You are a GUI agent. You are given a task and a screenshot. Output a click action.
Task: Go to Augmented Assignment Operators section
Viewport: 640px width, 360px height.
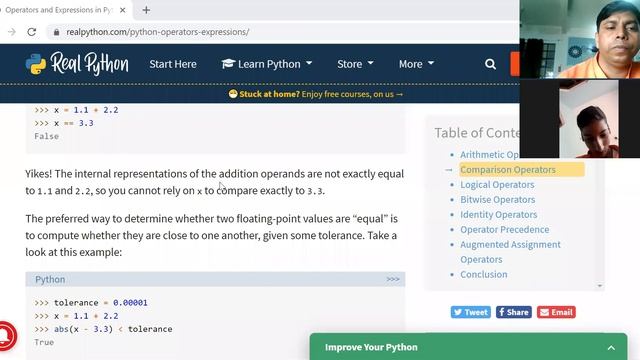[x=510, y=252]
